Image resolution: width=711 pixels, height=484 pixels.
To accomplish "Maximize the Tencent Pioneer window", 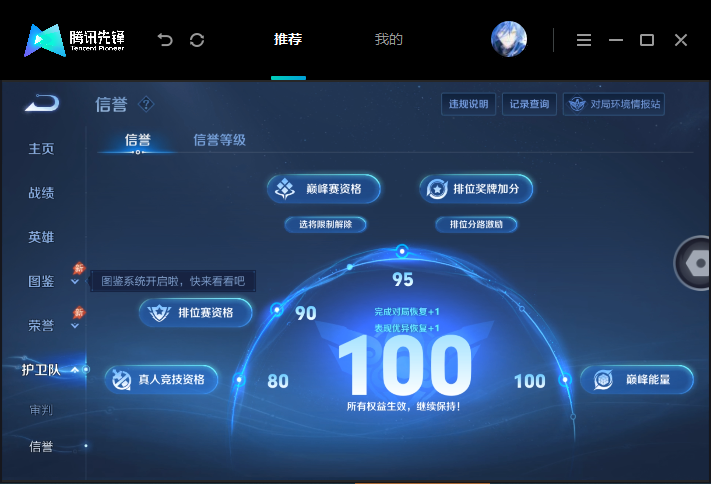I will point(647,40).
